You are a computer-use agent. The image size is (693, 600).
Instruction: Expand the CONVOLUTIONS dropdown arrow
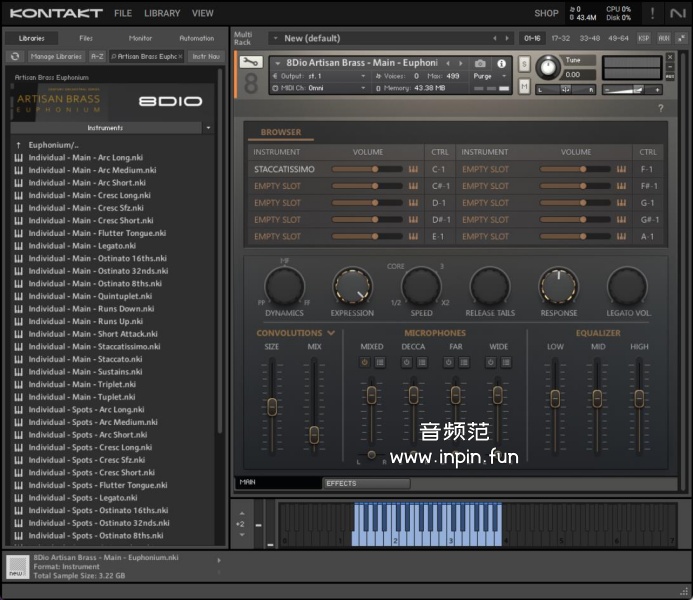point(331,333)
